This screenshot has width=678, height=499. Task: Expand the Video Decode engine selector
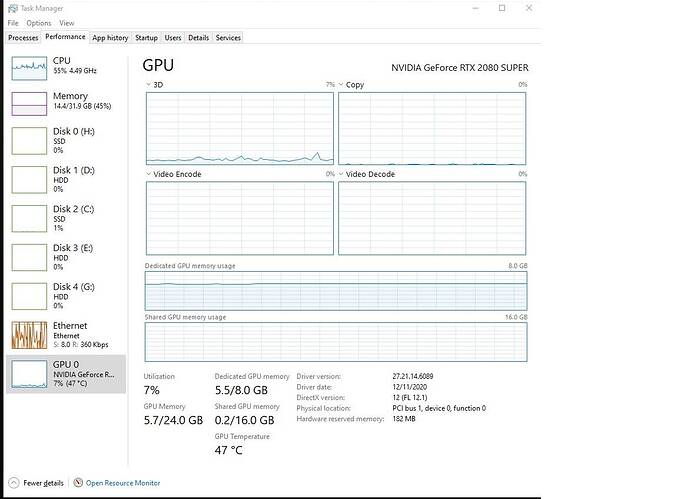(x=342, y=174)
